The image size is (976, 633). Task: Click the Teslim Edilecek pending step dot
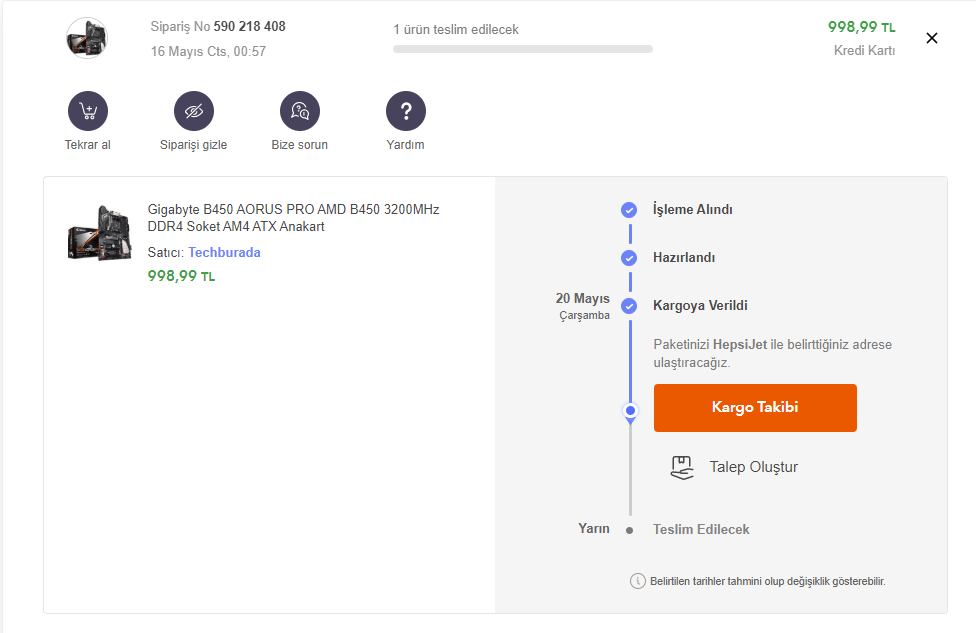point(629,530)
